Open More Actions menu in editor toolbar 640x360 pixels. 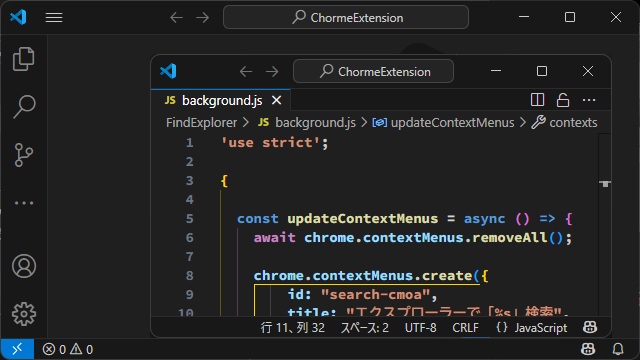point(589,100)
